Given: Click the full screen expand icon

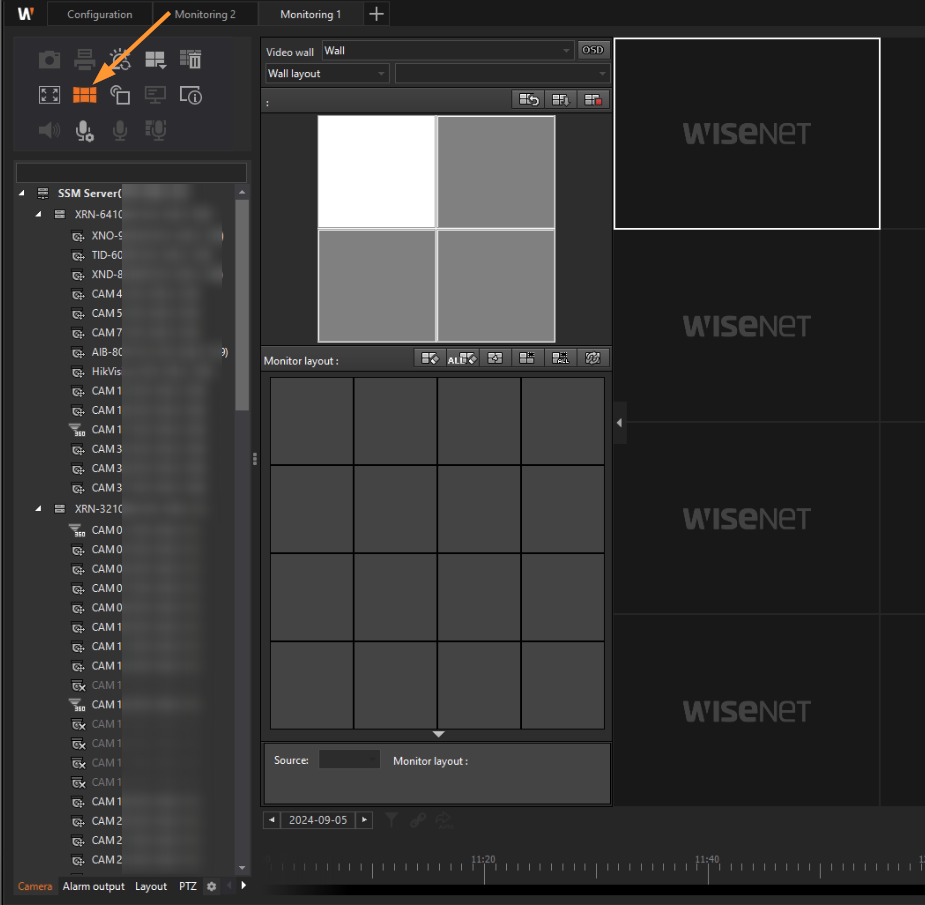Looking at the screenshot, I should pos(50,95).
